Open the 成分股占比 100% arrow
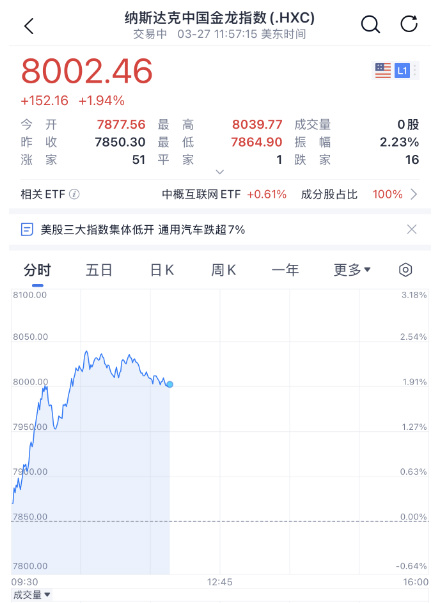The height and width of the screenshot is (603, 438). [414, 194]
